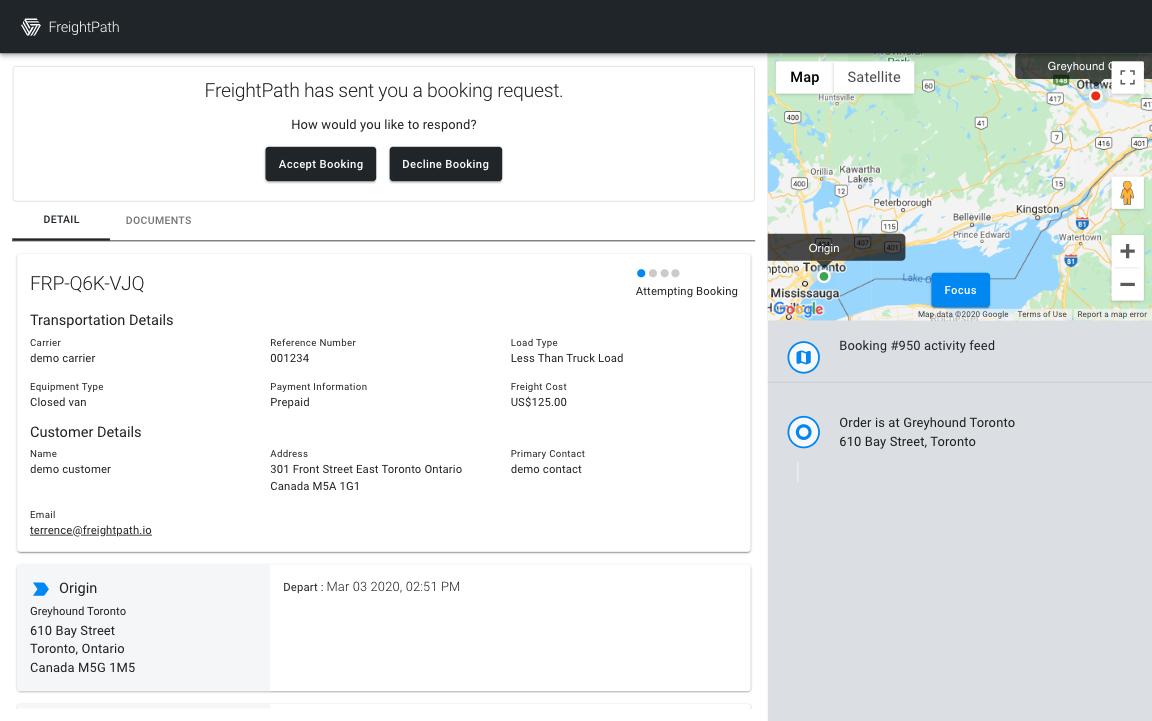Screen dimensions: 1152x721
Task: Select booking ID FRP-Q6K-VJQ
Action: click(x=87, y=284)
